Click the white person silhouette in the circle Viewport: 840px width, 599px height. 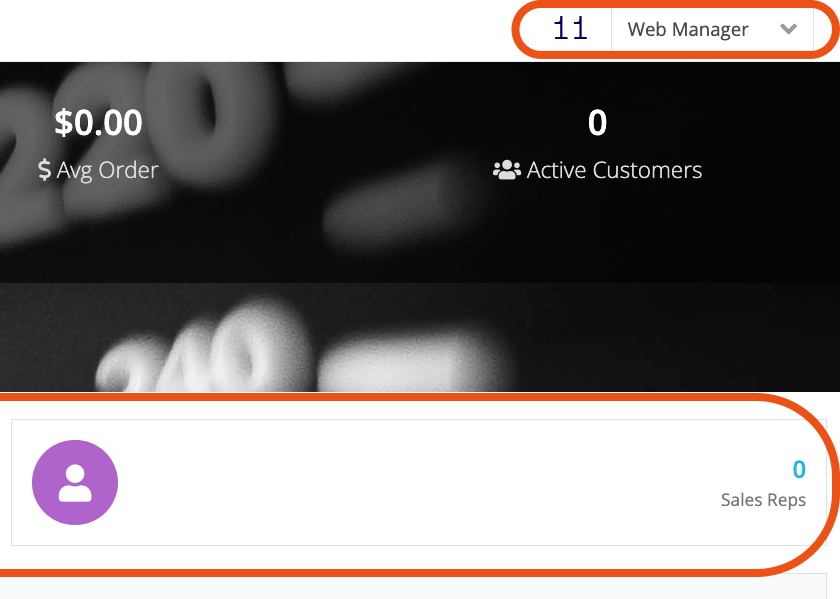coord(75,483)
